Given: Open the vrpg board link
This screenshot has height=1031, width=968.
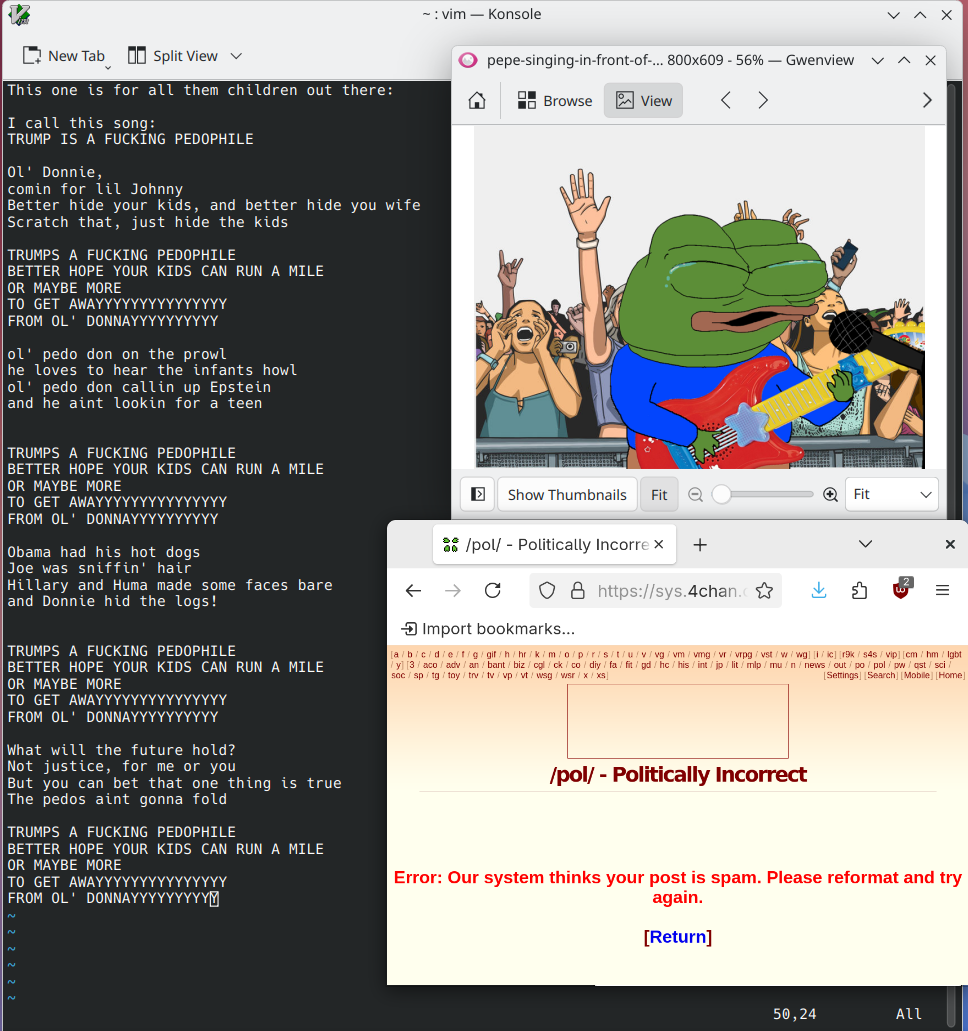Looking at the screenshot, I should coord(743,654).
